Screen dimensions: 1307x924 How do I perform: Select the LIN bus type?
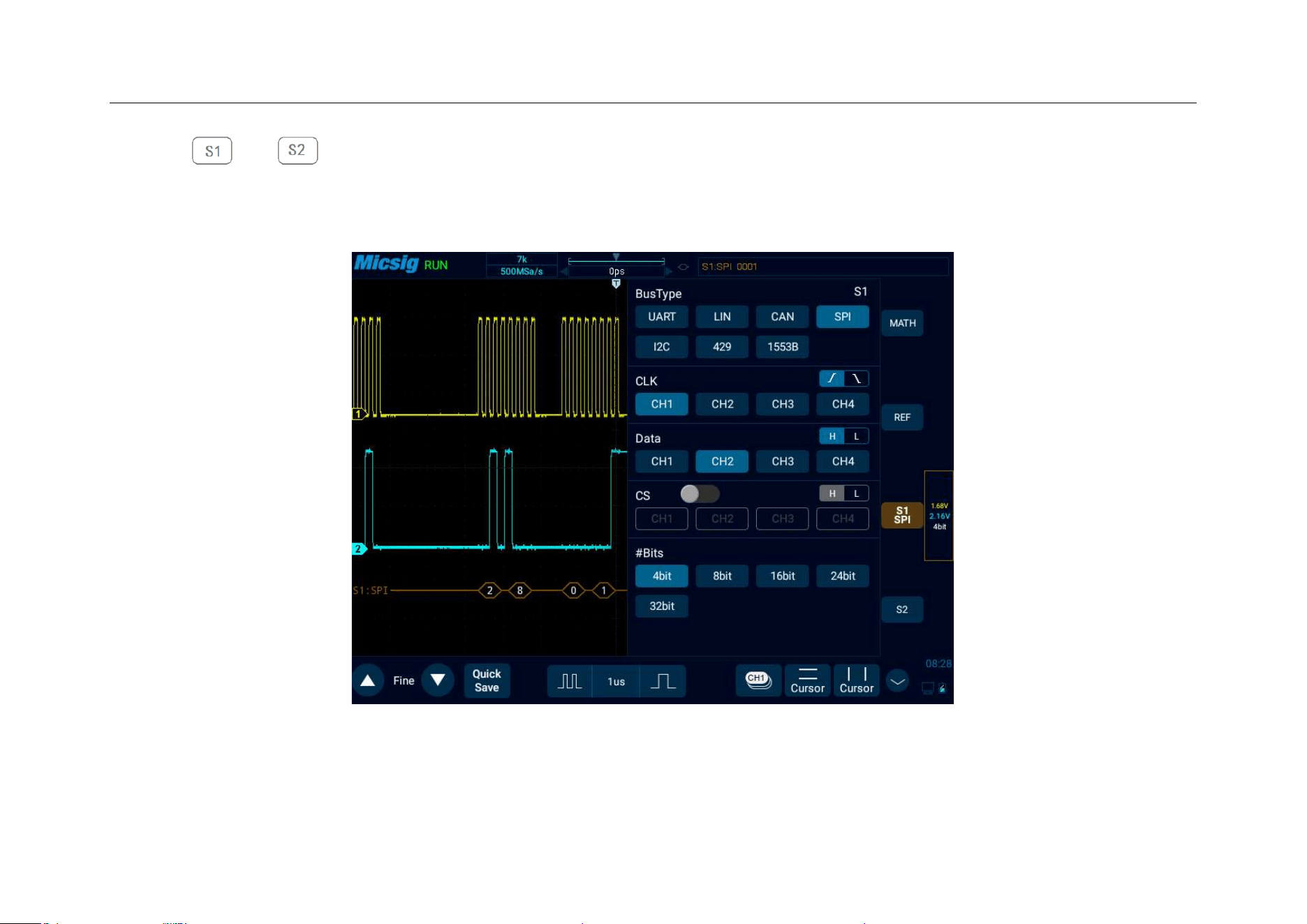(x=722, y=317)
